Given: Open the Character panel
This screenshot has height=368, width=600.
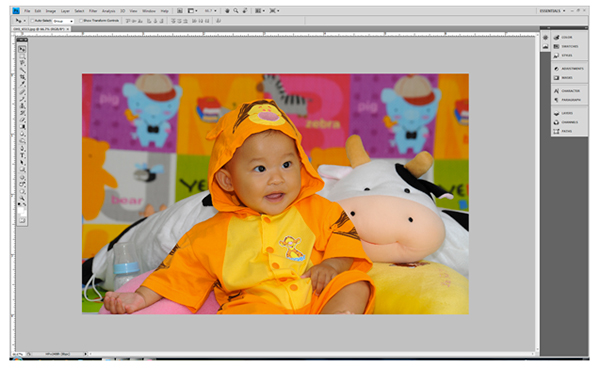Looking at the screenshot, I should pyautogui.click(x=569, y=91).
